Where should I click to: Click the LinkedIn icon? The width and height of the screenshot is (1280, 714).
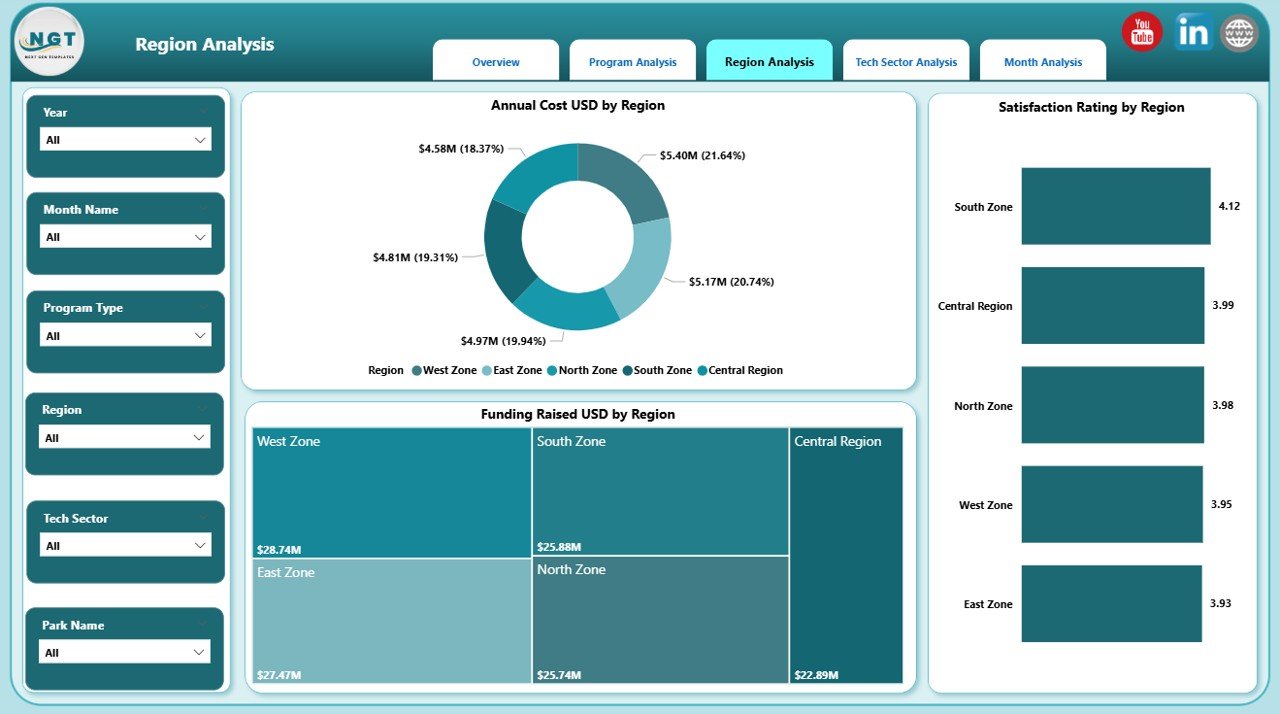[1192, 31]
